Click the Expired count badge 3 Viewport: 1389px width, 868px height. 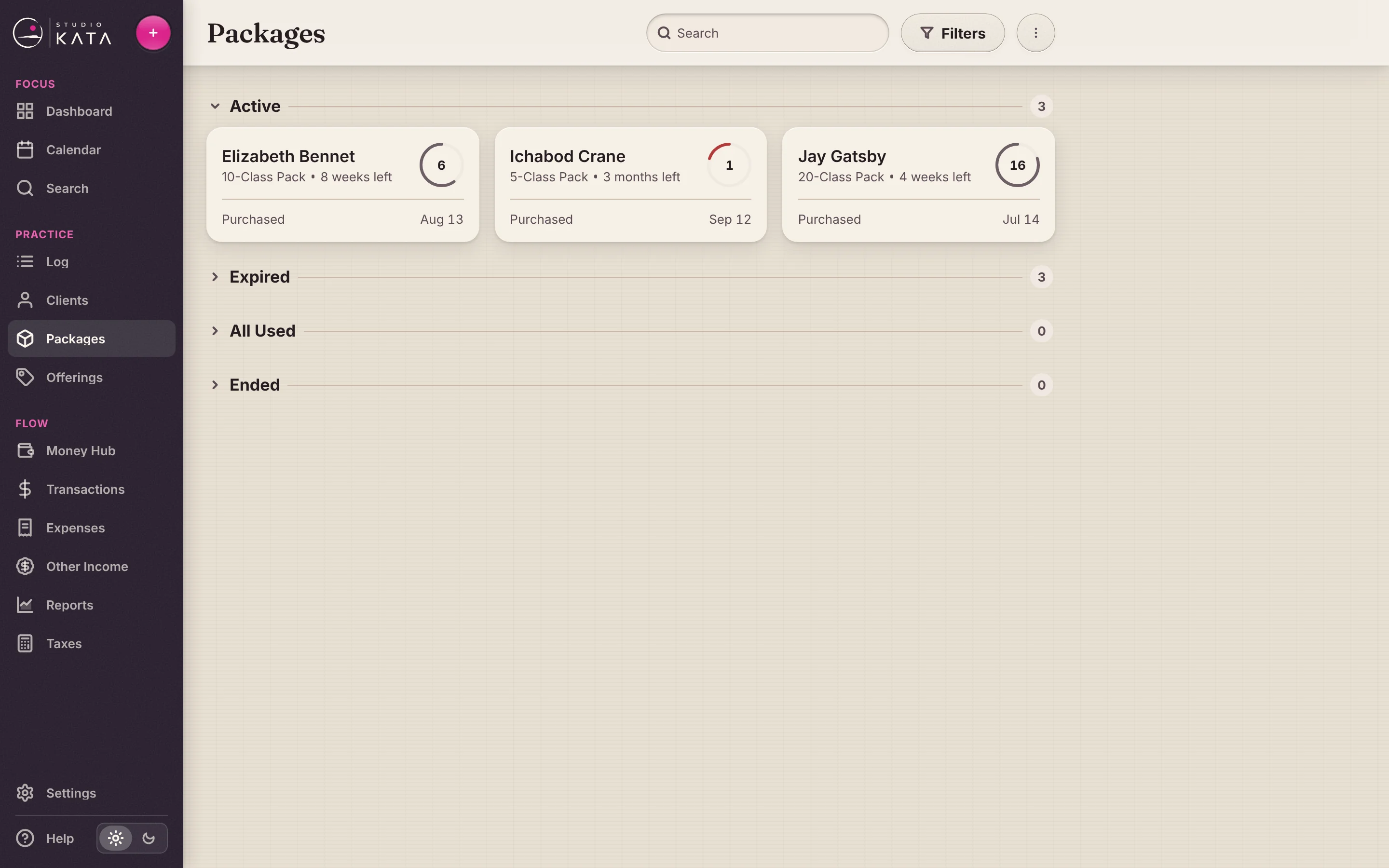(x=1041, y=277)
